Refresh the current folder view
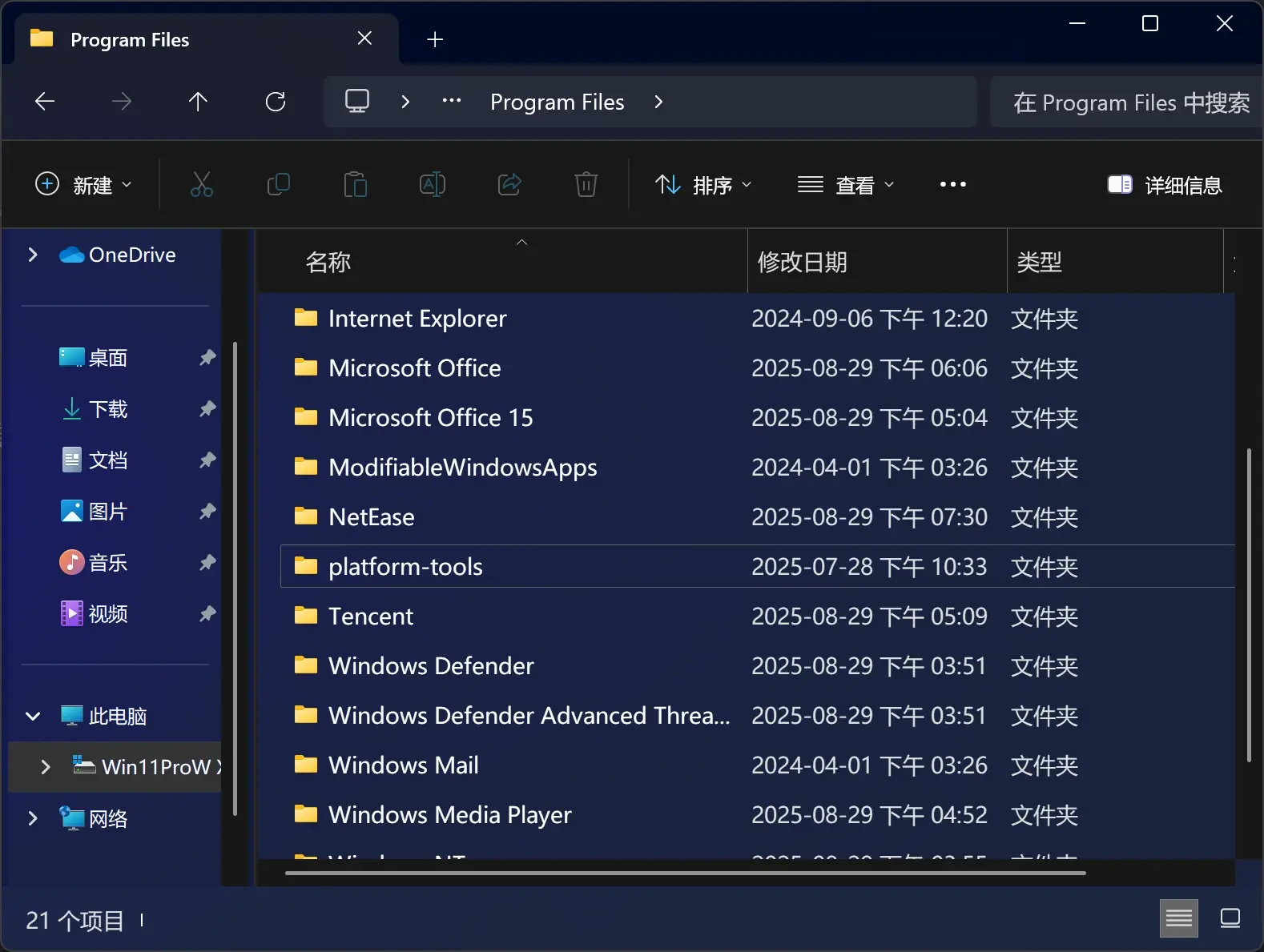This screenshot has height=952, width=1264. 276,102
